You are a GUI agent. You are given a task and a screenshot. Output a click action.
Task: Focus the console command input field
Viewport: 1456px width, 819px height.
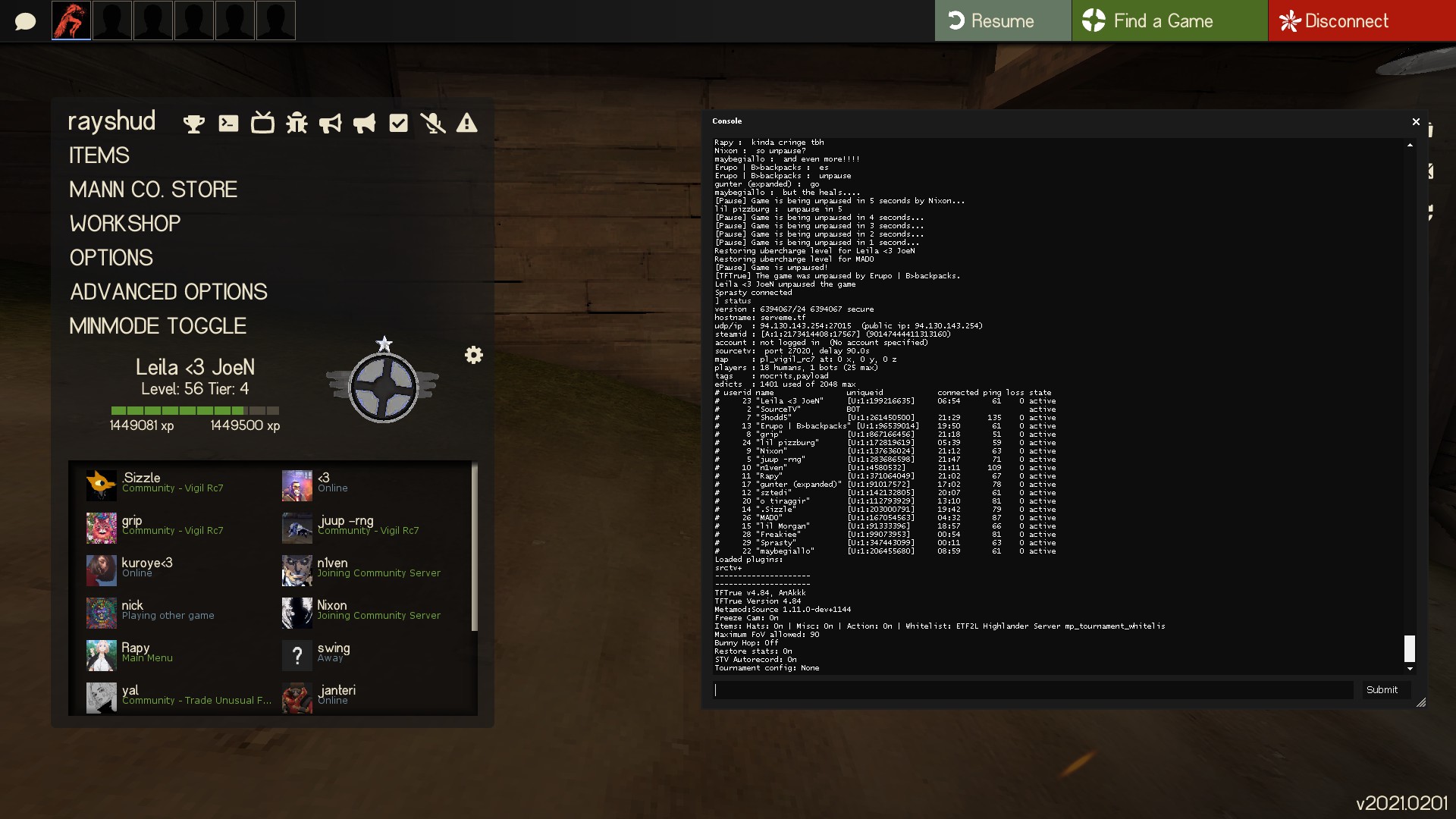point(1033,690)
